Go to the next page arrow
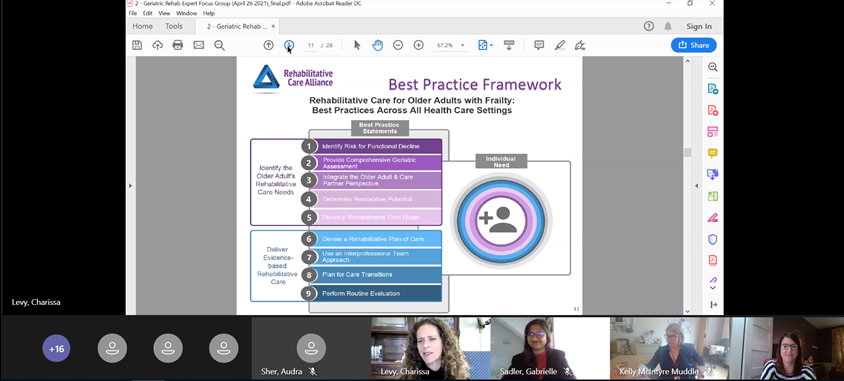 pos(289,45)
